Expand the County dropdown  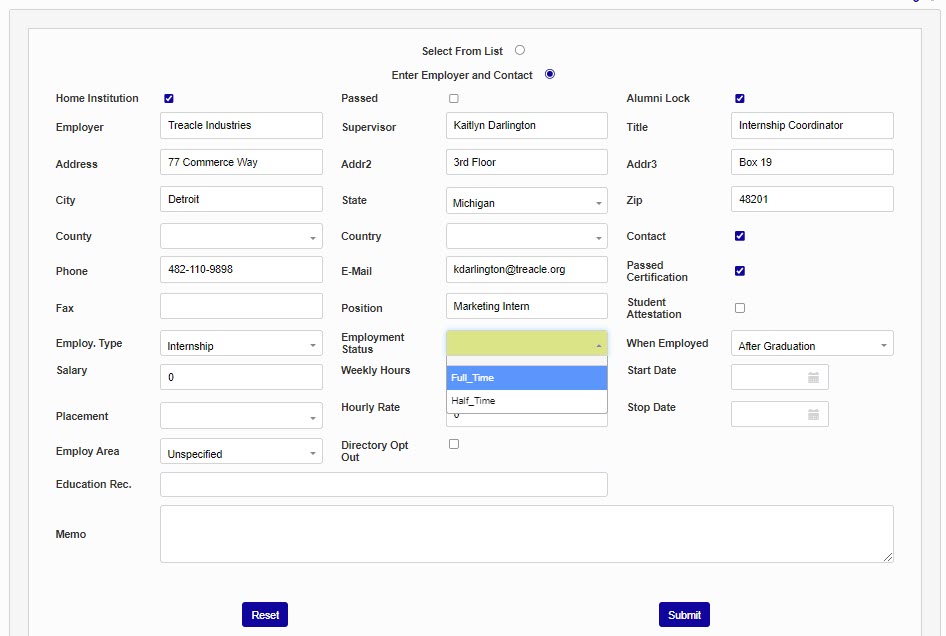coord(241,237)
